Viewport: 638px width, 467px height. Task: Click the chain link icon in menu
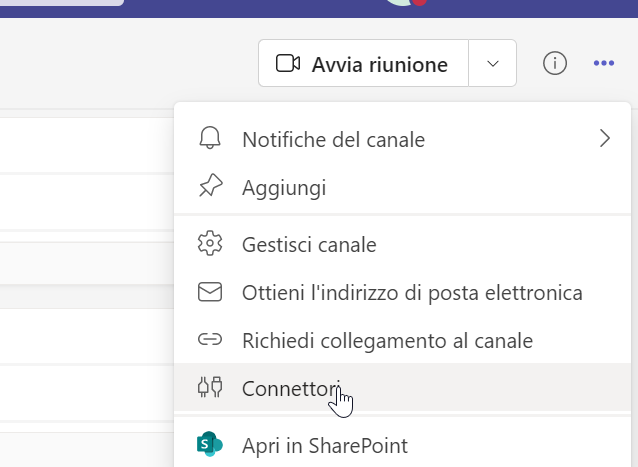pos(210,339)
